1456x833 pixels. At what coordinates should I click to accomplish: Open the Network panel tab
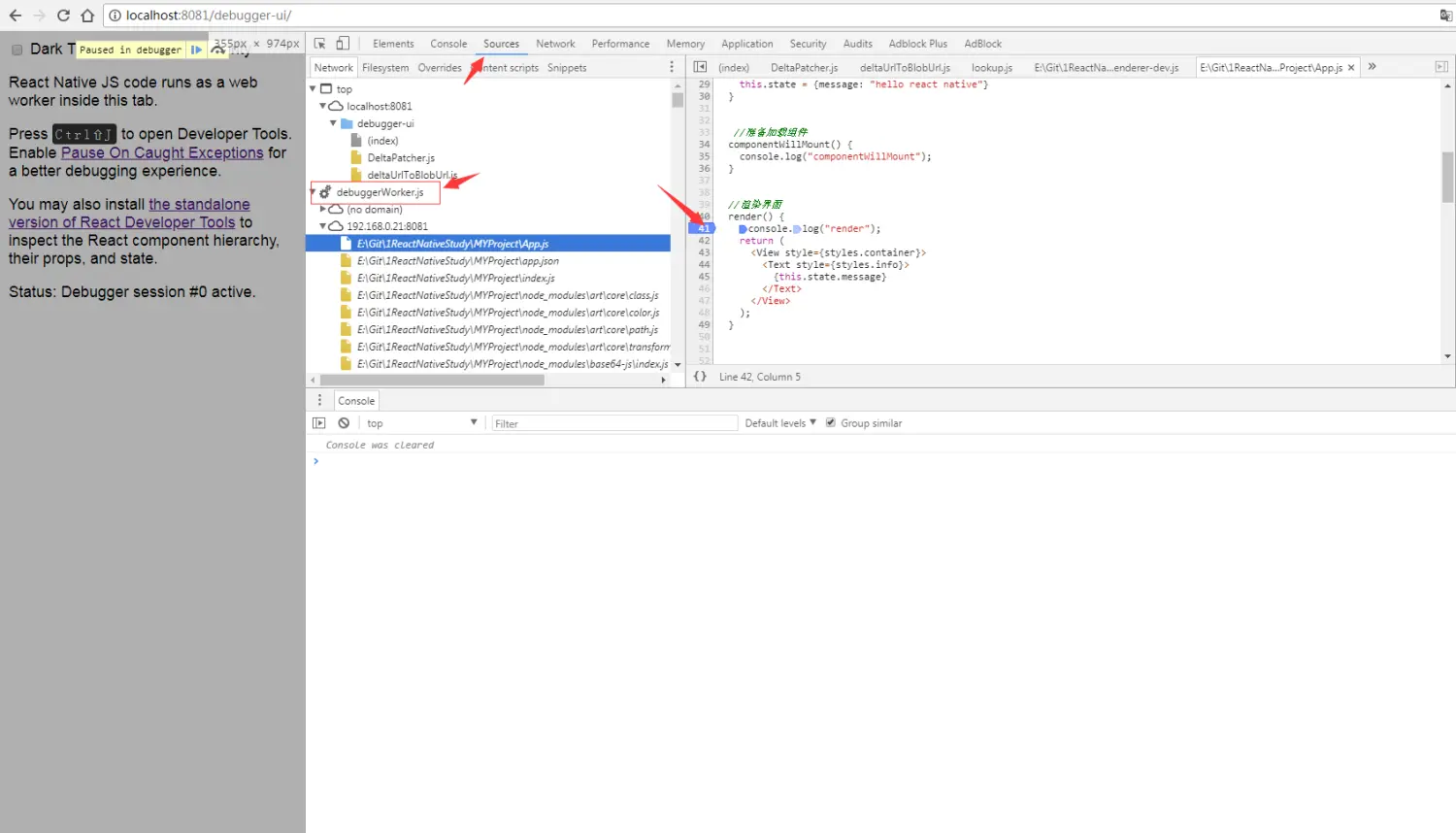(x=555, y=44)
